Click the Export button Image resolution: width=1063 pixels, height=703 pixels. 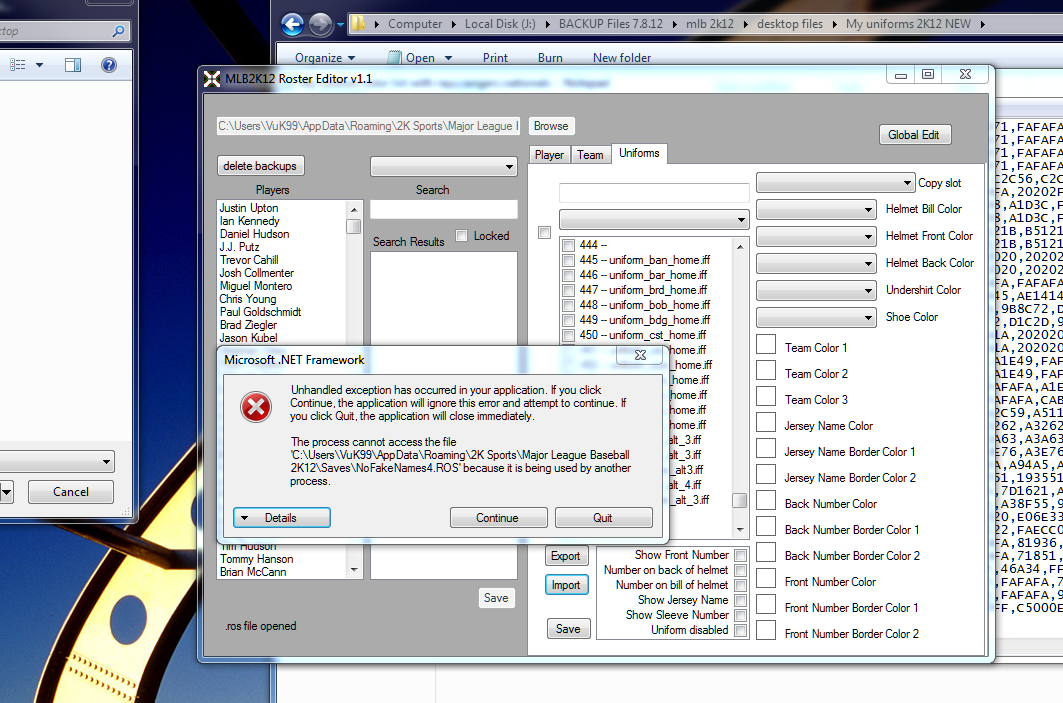[566, 556]
